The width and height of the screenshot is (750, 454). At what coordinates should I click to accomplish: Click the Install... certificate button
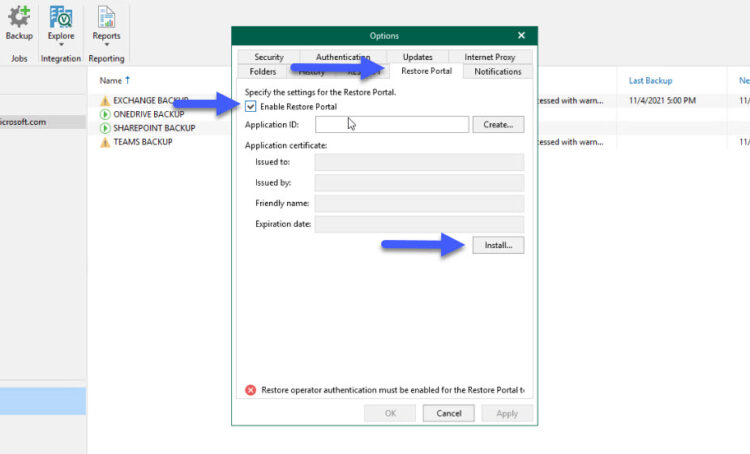click(x=498, y=245)
